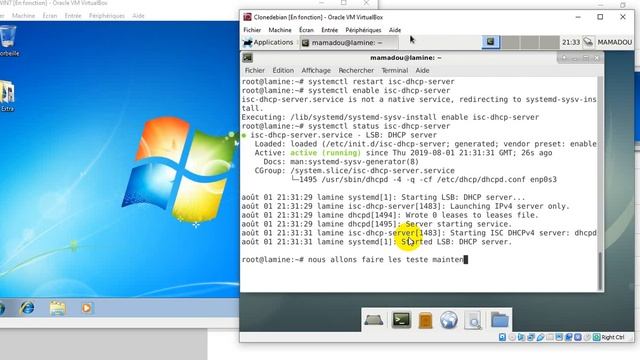The width and height of the screenshot is (640, 360).
Task: Click the terminal window title icon
Action: 247,58
